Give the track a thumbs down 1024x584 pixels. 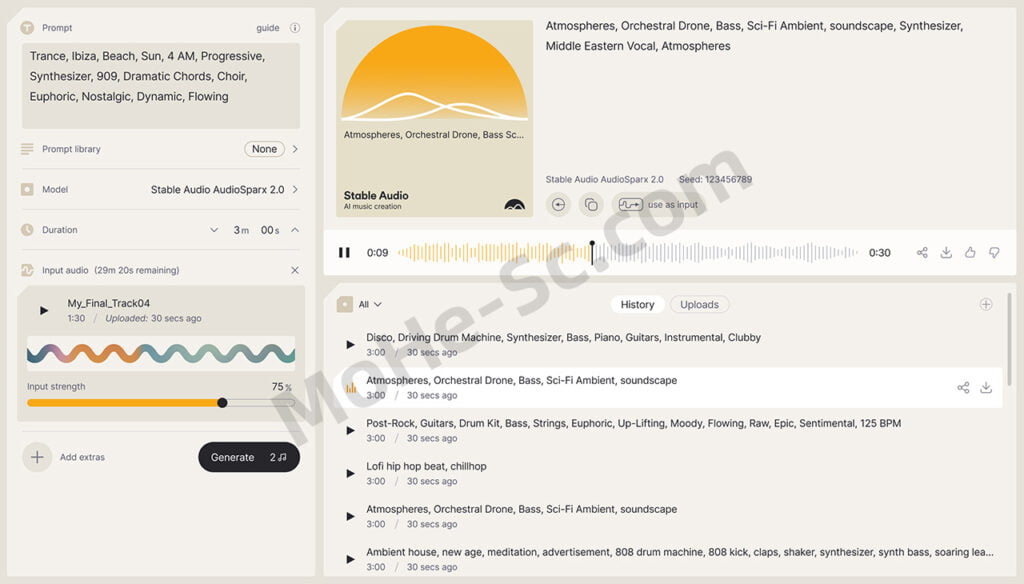[x=994, y=253]
